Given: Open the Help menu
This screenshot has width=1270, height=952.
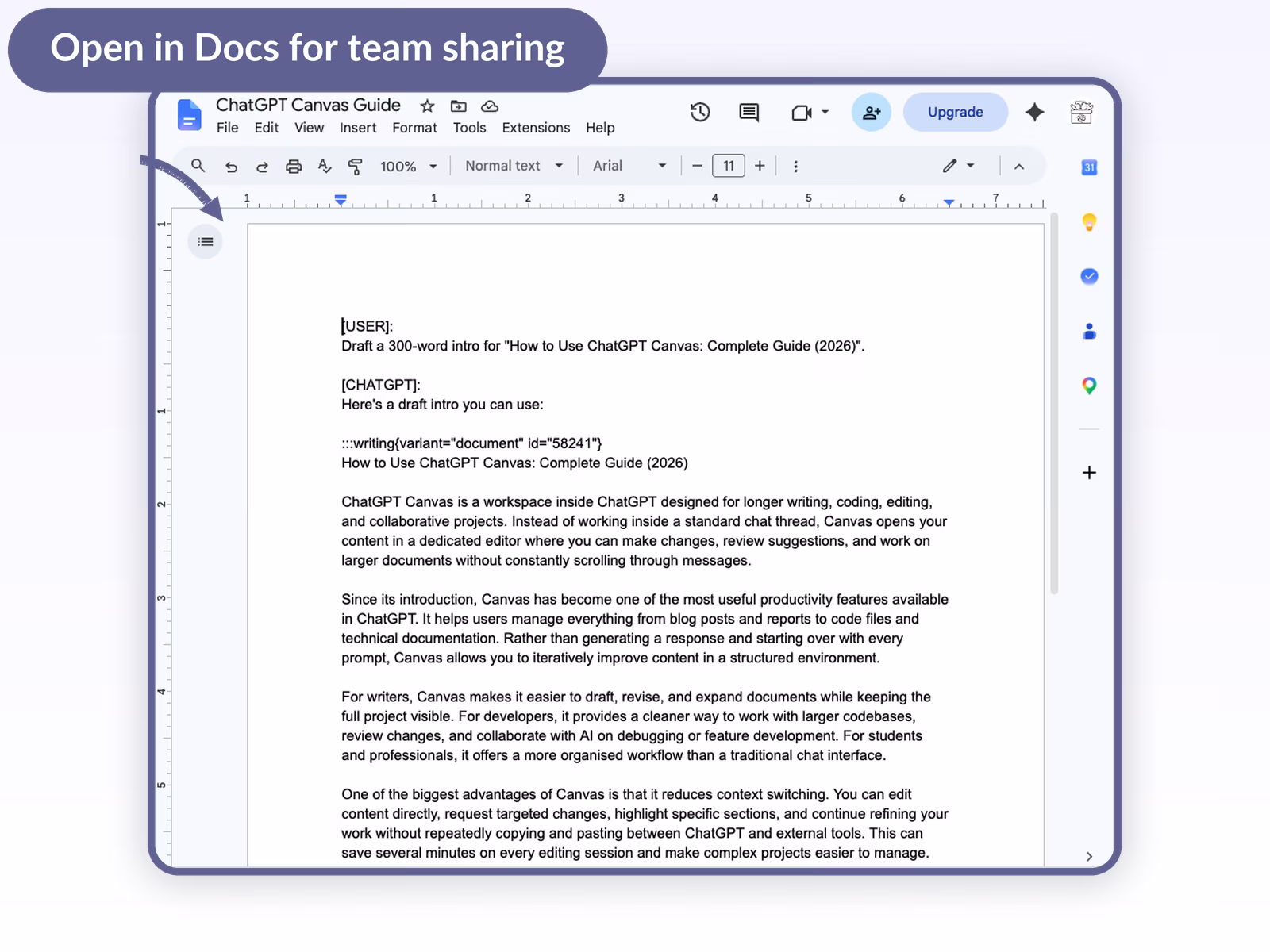Looking at the screenshot, I should pyautogui.click(x=600, y=128).
